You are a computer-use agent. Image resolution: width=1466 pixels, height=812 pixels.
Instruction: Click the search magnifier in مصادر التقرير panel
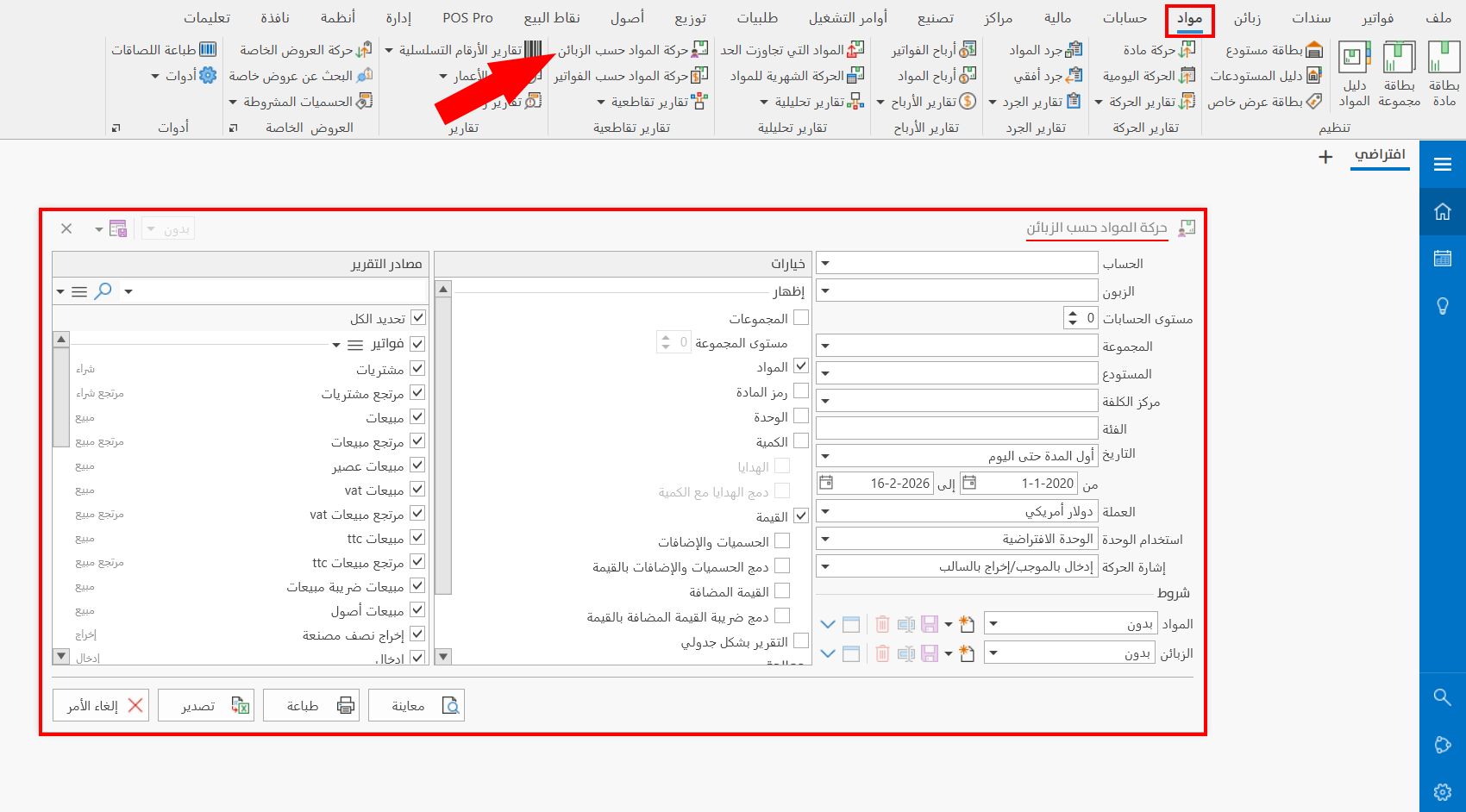click(x=103, y=291)
